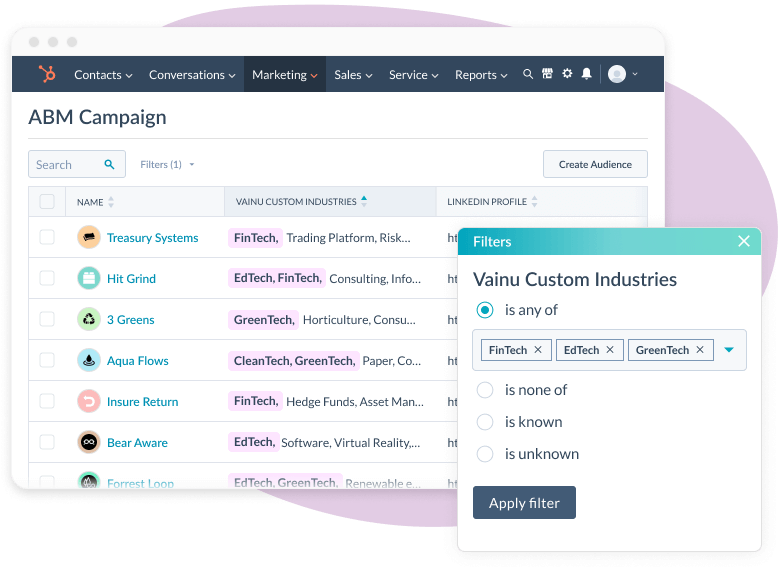The height and width of the screenshot is (571, 780).
Task: Remove the FinTech filter tag
Action: [x=538, y=350]
